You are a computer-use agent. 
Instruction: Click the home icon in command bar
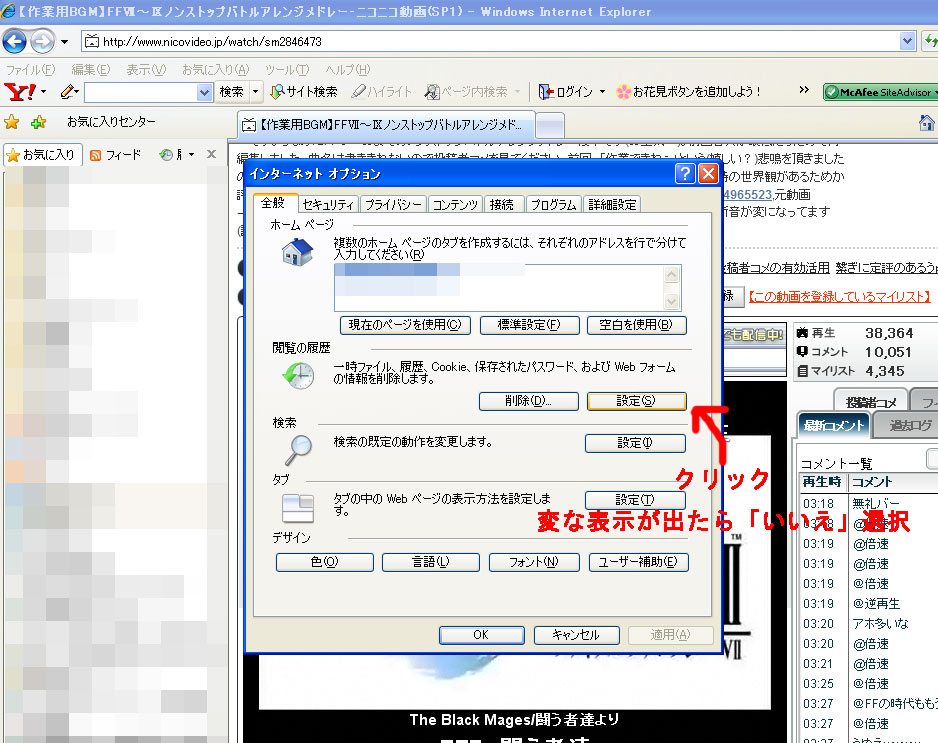927,123
